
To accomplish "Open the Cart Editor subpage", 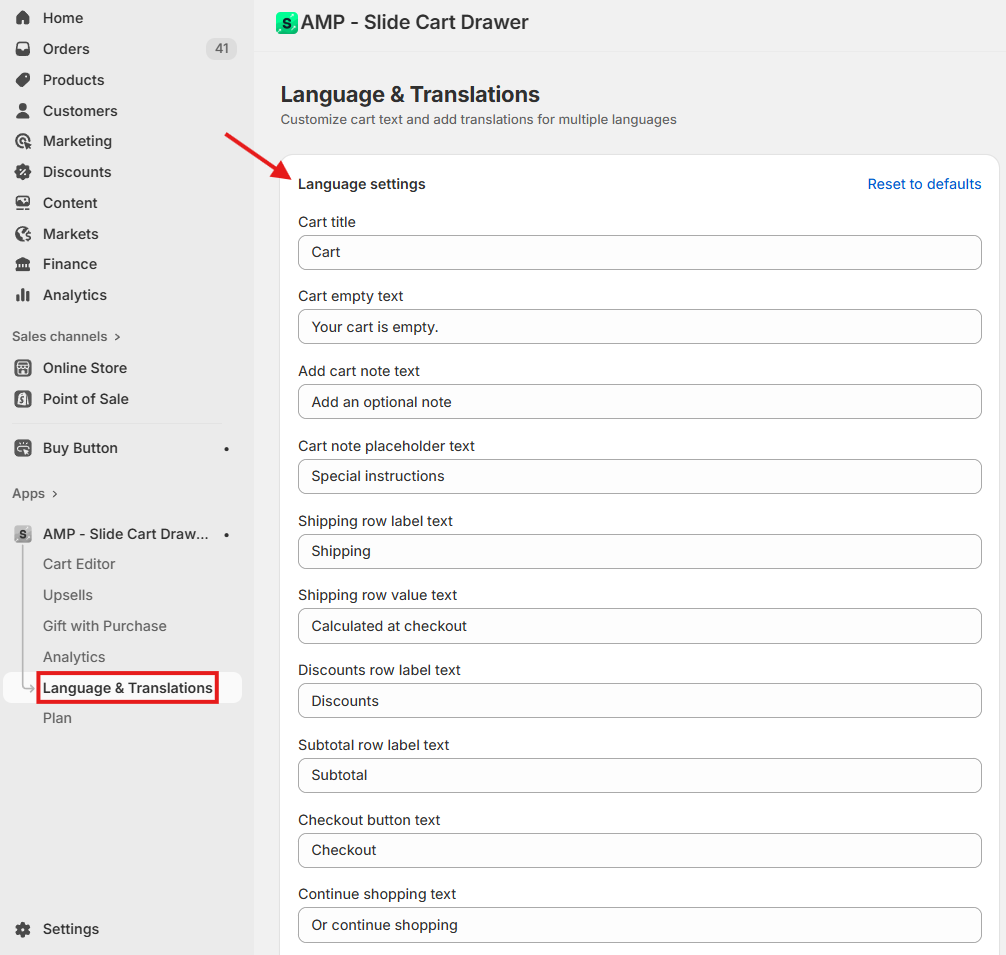I will pos(79,564).
